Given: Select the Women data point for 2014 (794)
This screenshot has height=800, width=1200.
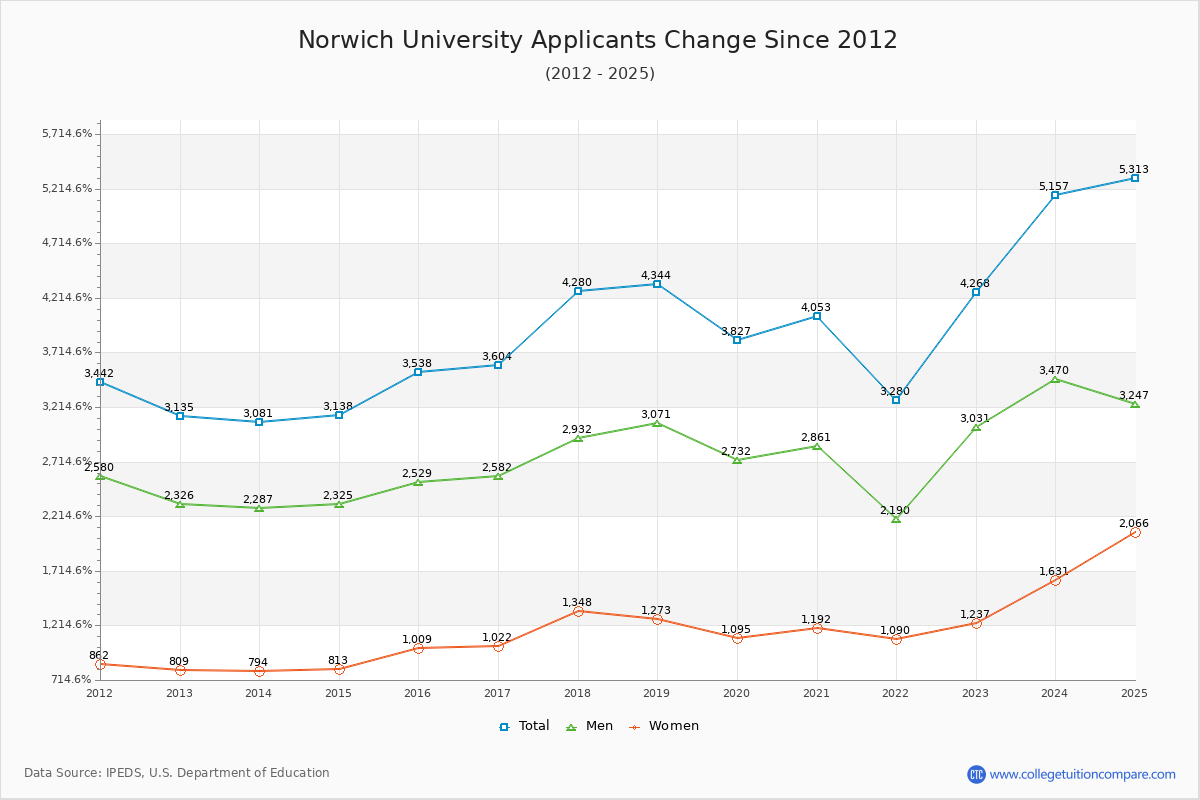Looking at the screenshot, I should tap(259, 671).
